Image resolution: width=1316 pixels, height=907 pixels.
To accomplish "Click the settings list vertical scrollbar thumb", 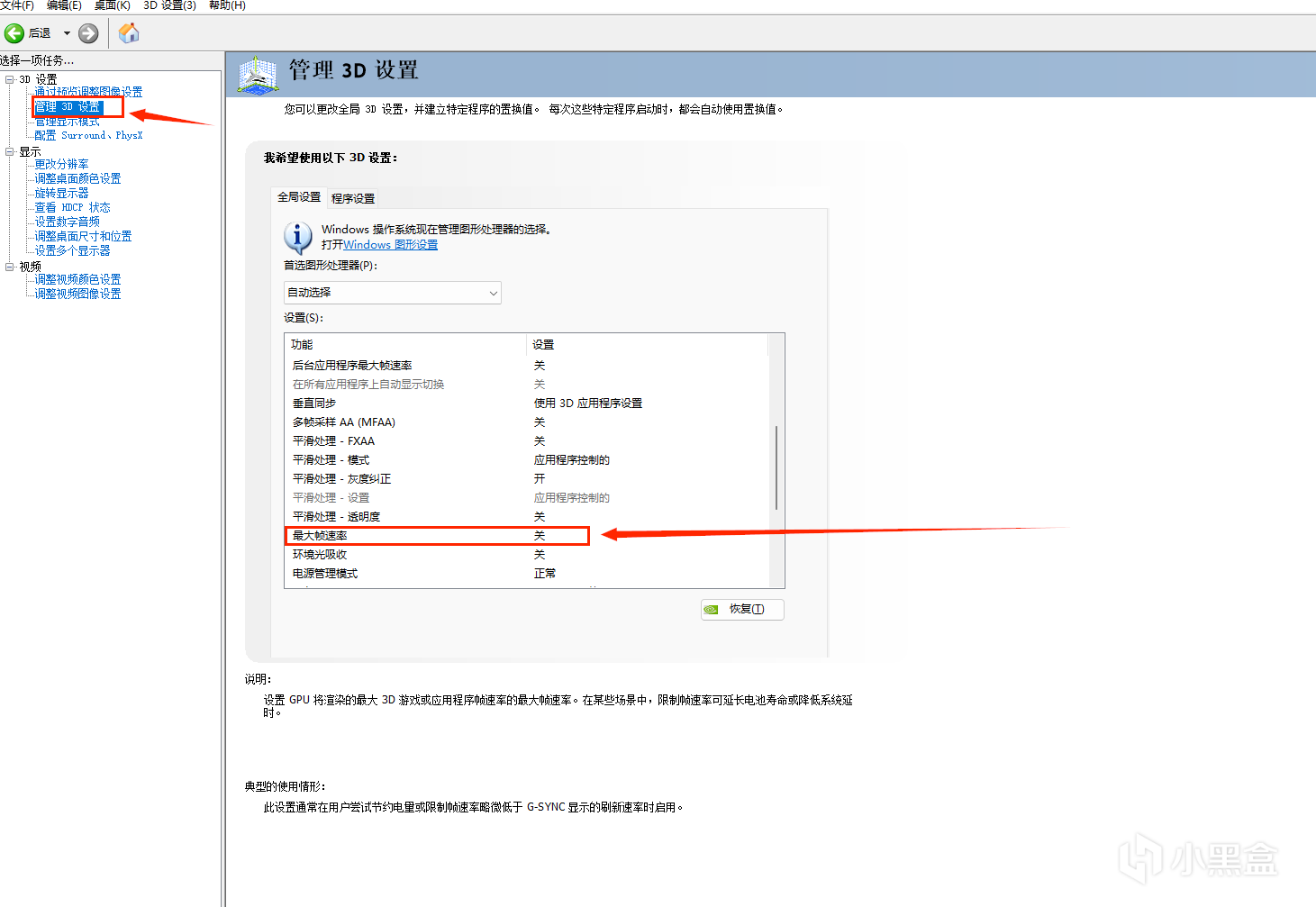I will (776, 467).
